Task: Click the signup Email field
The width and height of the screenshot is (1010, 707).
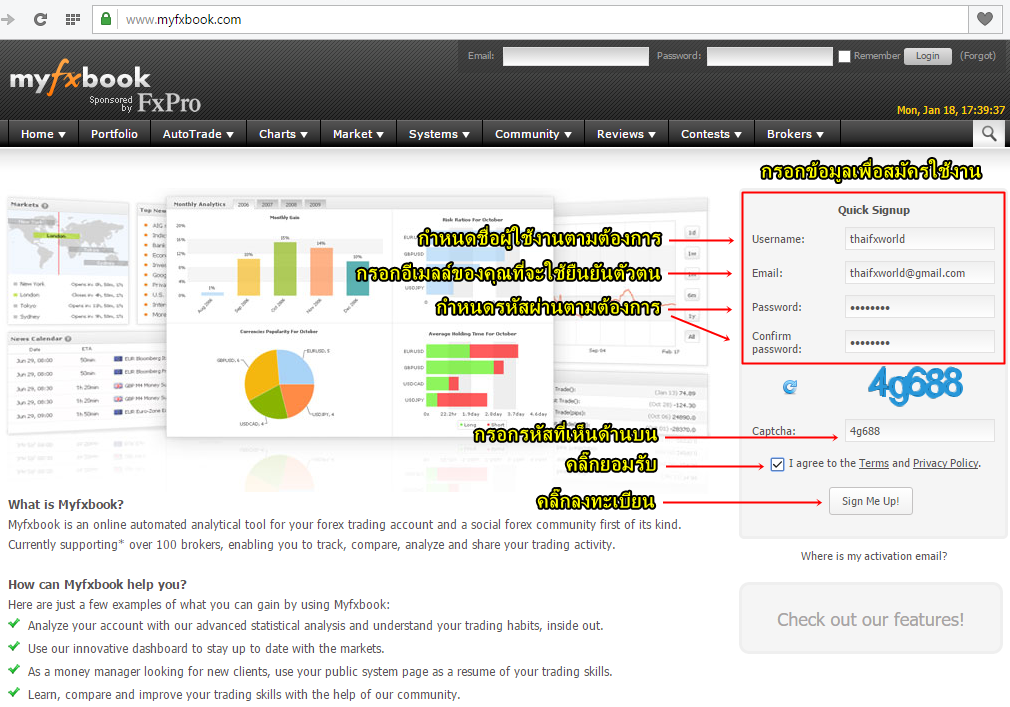Action: tap(919, 273)
